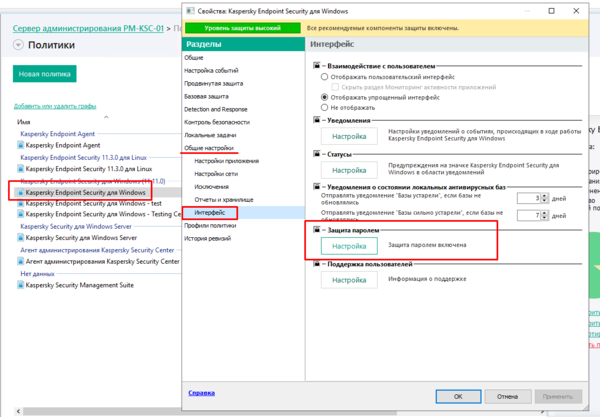Screen dimensions: 600x417
Task: Confirm with the OK button
Action: [458, 396]
